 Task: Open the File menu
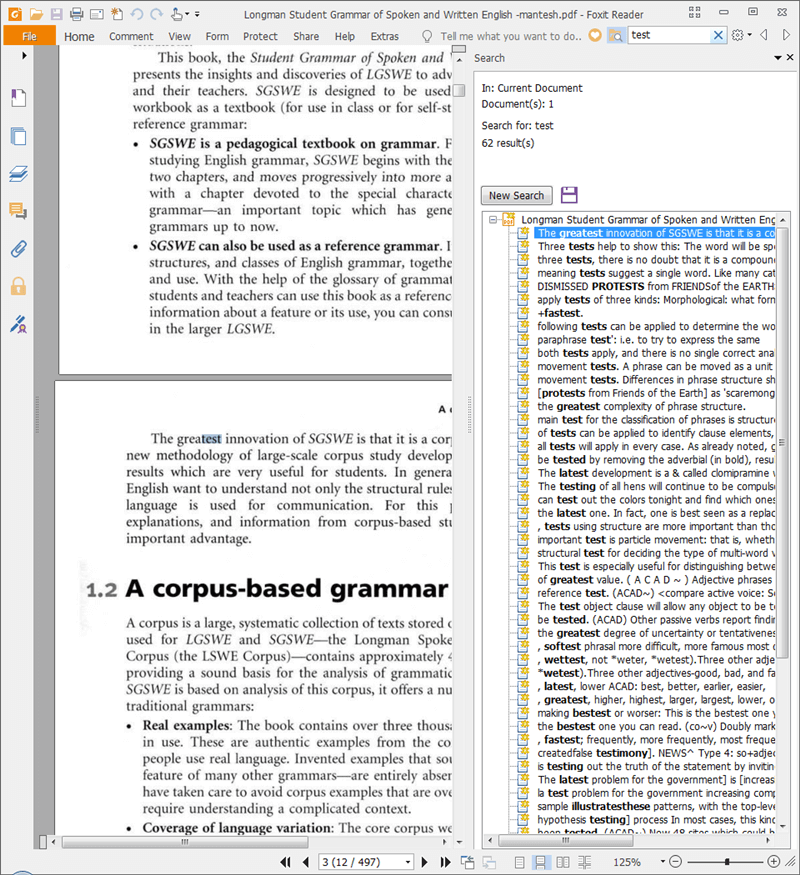click(x=28, y=36)
